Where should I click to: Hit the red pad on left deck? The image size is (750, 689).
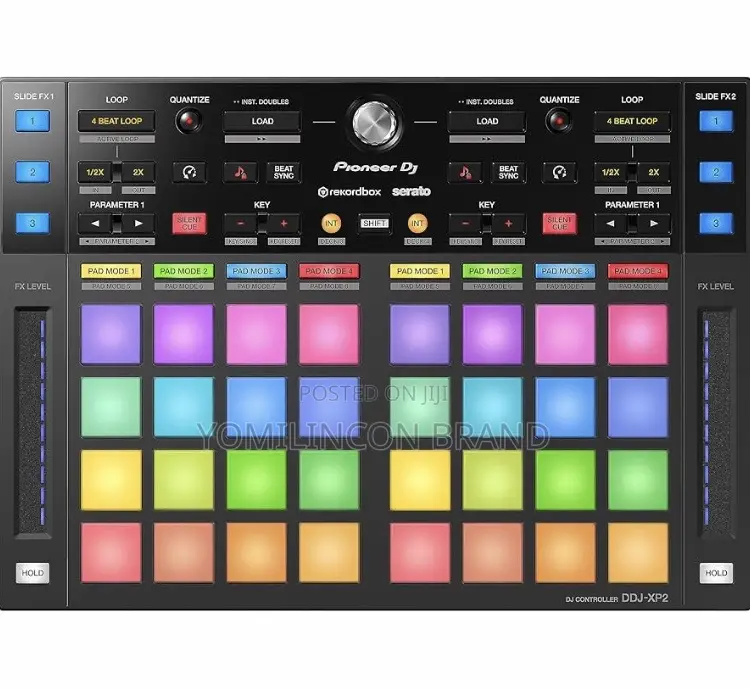pos(111,553)
